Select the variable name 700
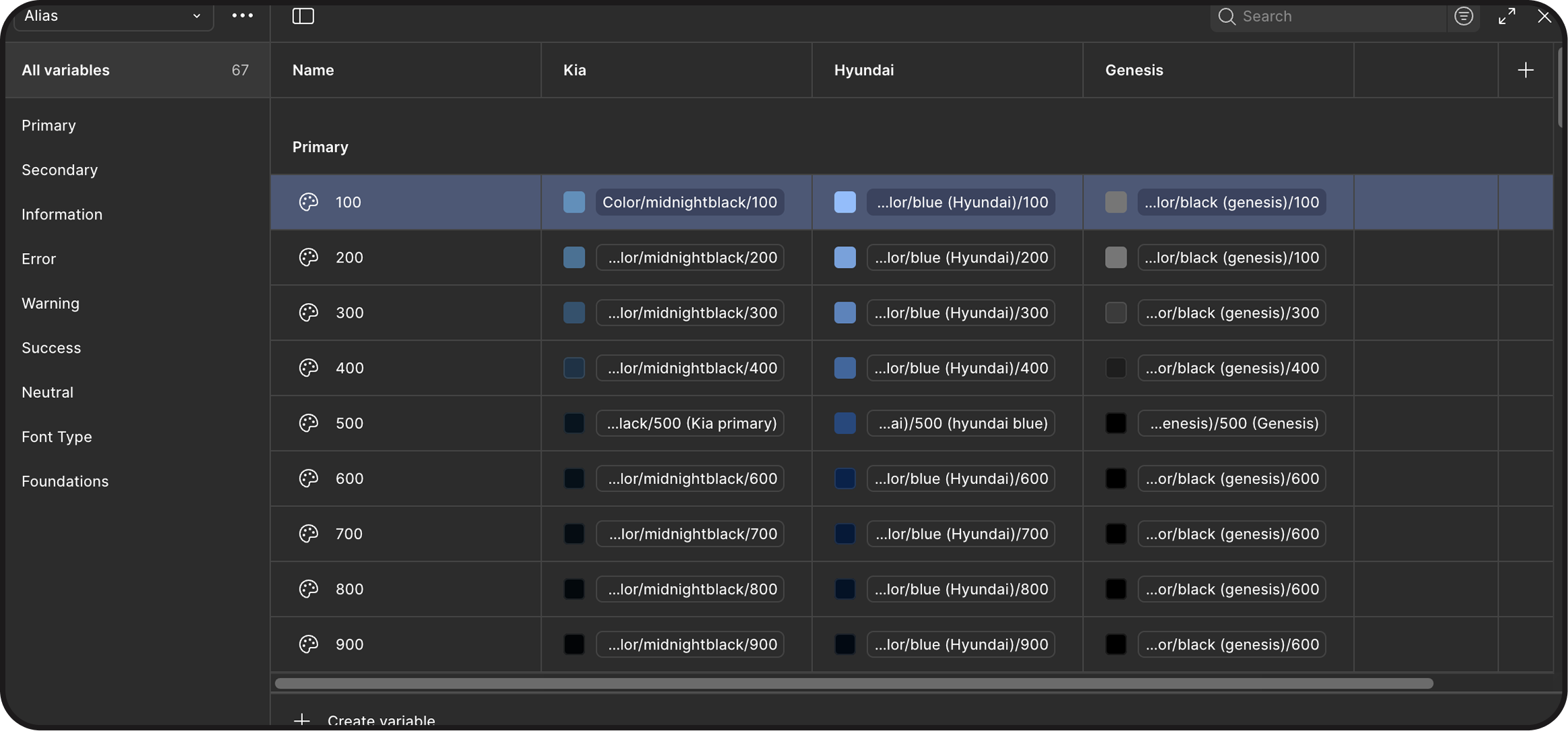 [349, 534]
